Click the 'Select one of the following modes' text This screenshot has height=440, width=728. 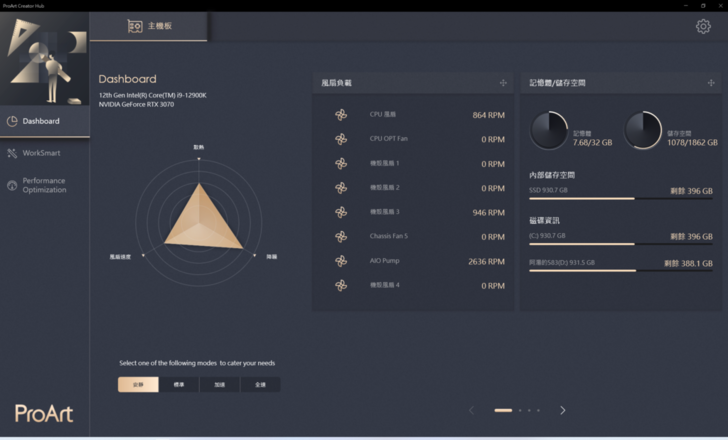coord(197,363)
